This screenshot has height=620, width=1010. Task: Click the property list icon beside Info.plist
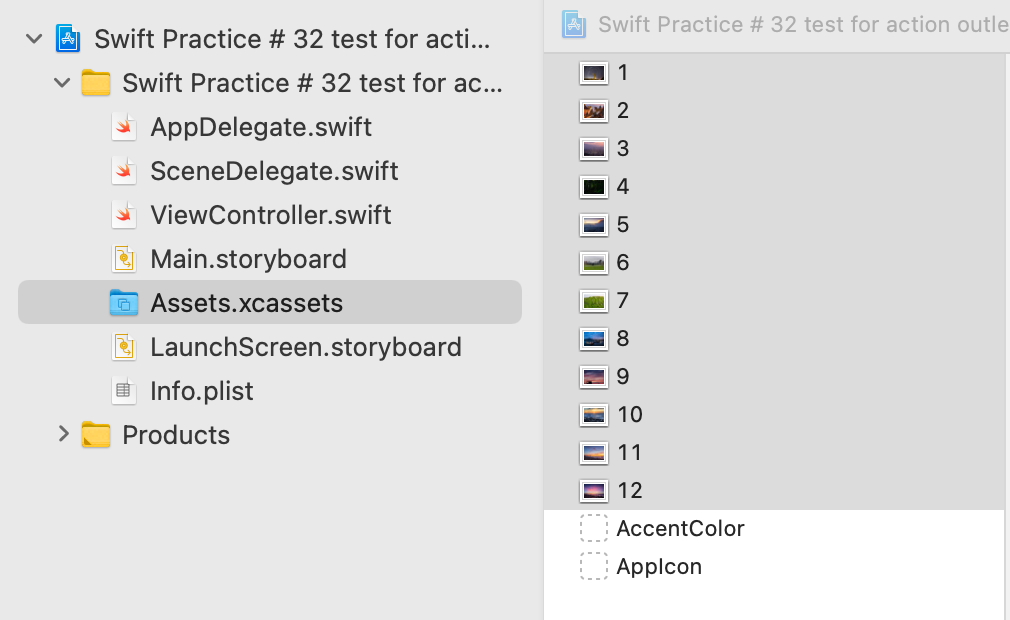click(124, 391)
